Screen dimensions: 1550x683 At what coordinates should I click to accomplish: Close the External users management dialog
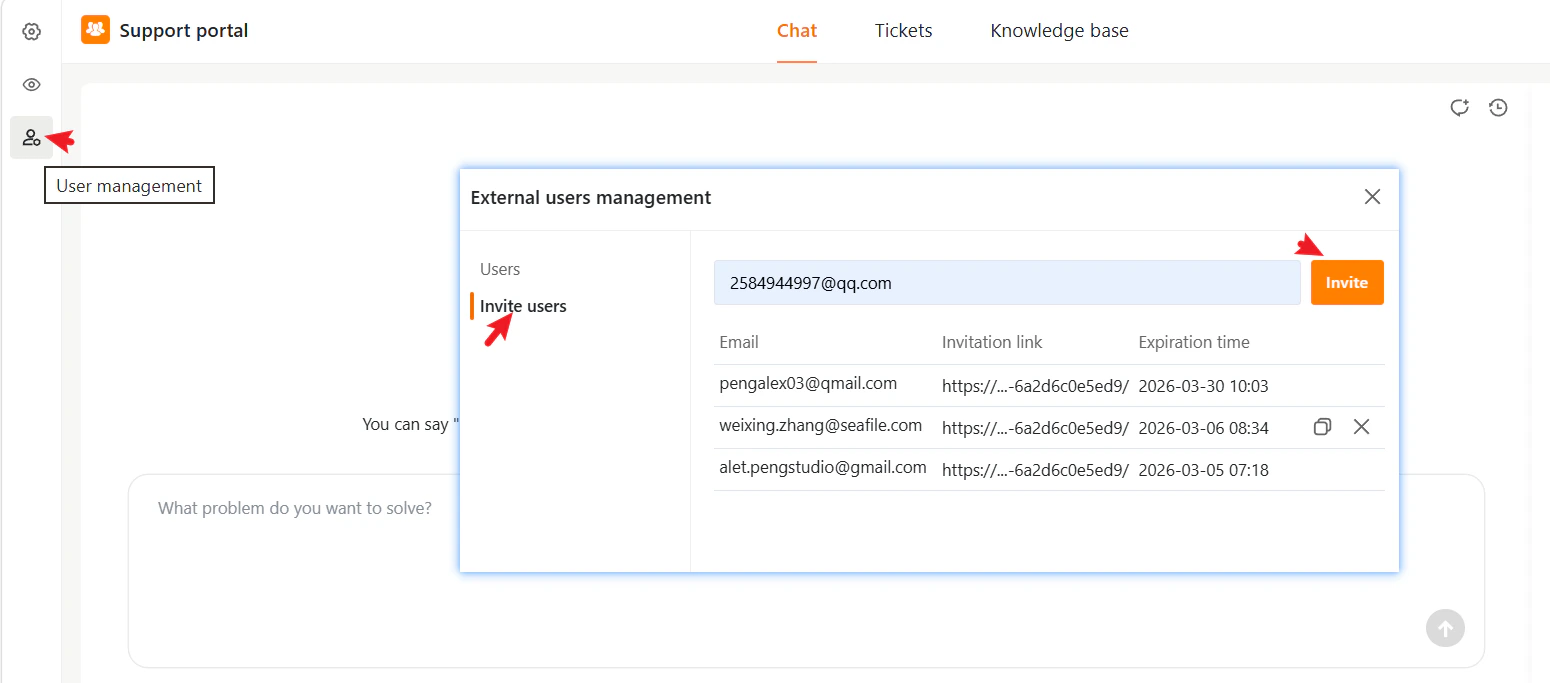(1372, 197)
